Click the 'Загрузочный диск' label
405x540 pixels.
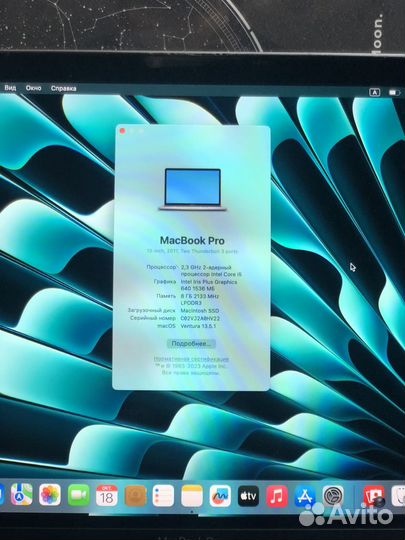pos(152,310)
